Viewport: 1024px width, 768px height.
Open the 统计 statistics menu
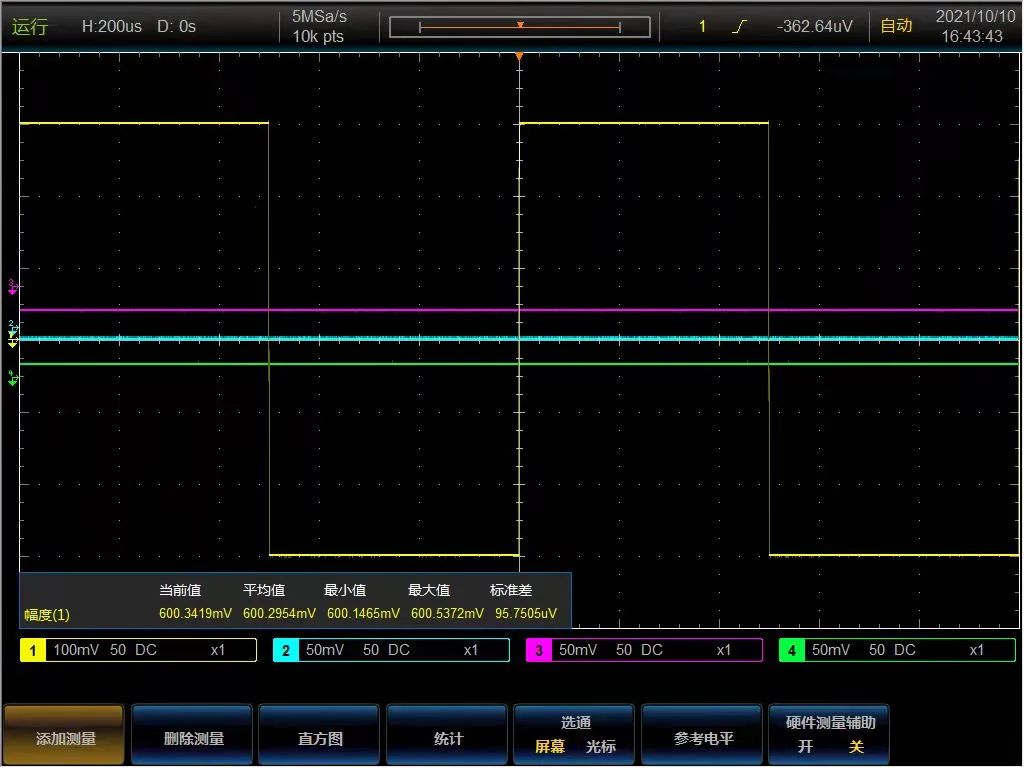pyautogui.click(x=448, y=738)
